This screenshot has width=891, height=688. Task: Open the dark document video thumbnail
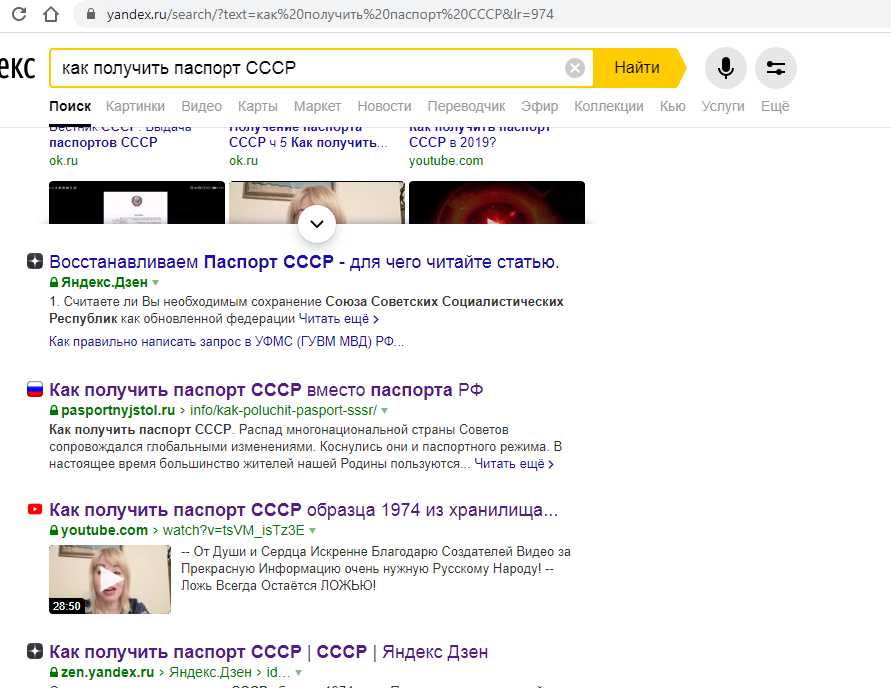[x=136, y=203]
